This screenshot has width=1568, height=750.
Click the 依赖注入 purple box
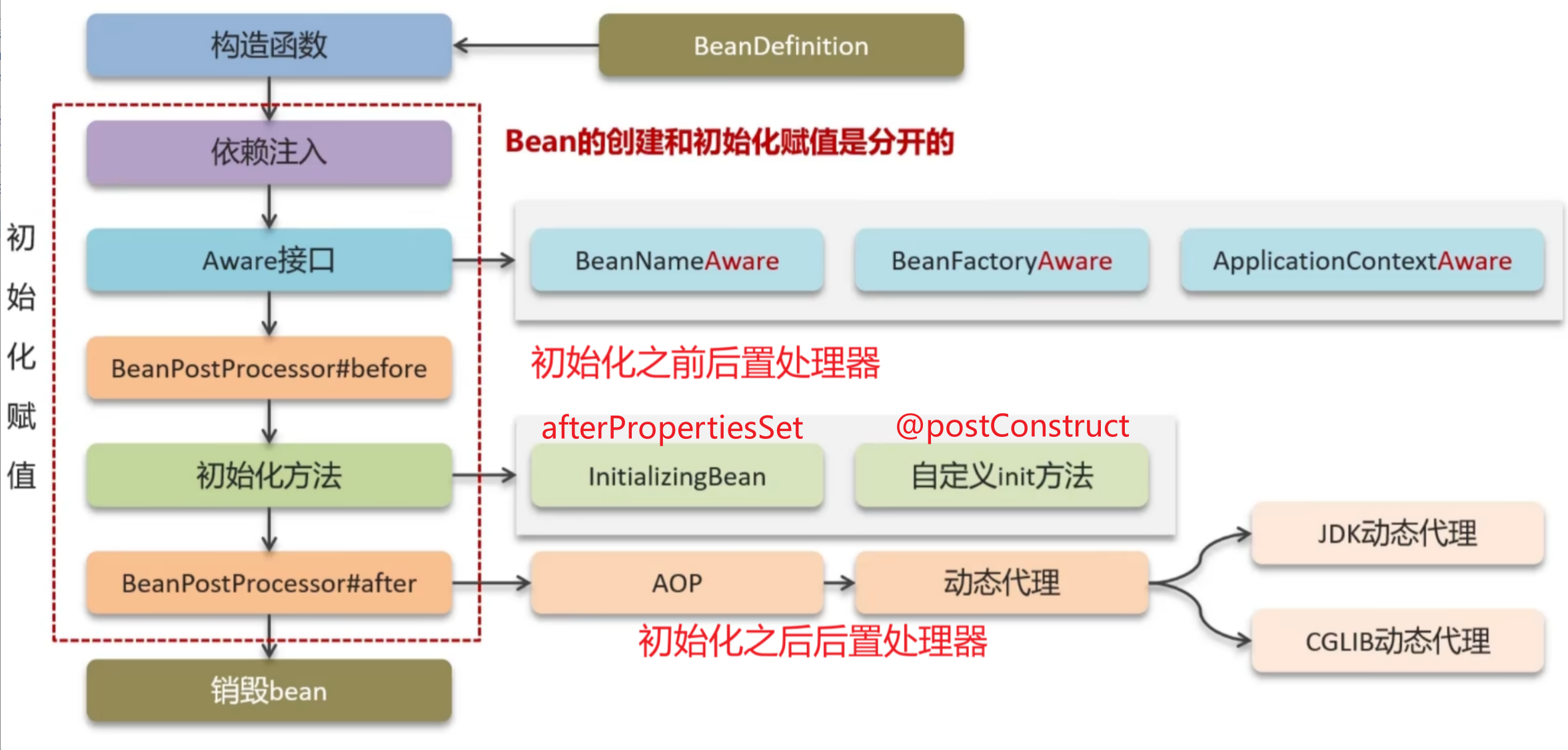(269, 153)
